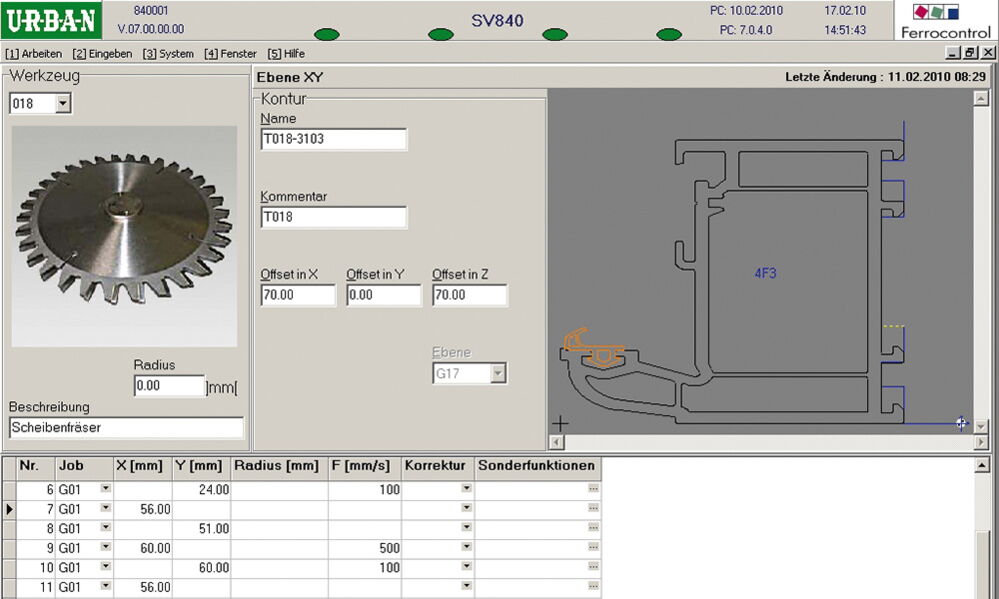999x599 pixels.
Task: Expand the Ebene G17 dropdown
Action: point(497,374)
